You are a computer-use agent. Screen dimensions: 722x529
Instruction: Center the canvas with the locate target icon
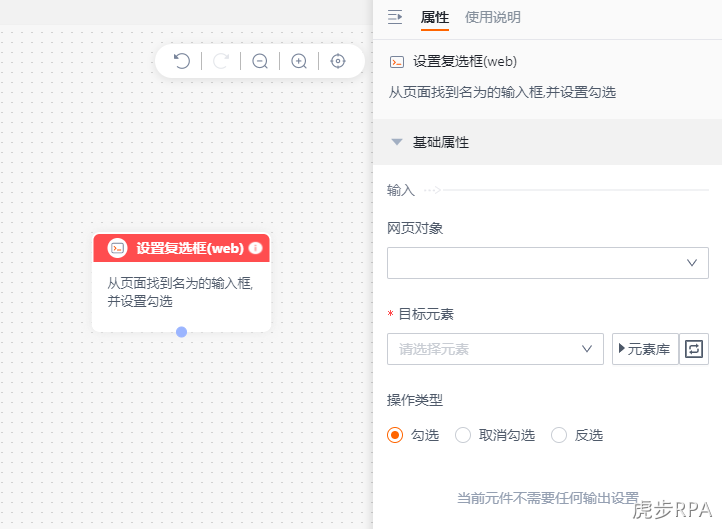coord(338,61)
